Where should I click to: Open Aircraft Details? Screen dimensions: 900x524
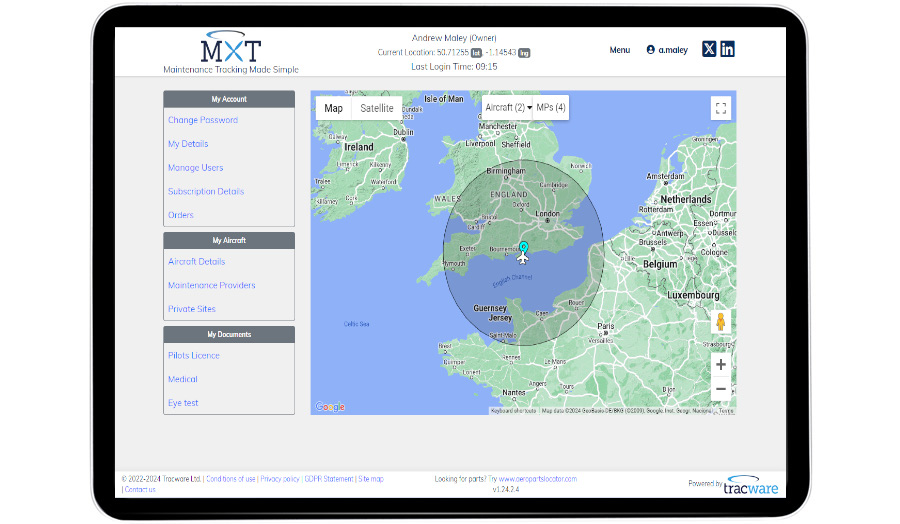pos(196,261)
